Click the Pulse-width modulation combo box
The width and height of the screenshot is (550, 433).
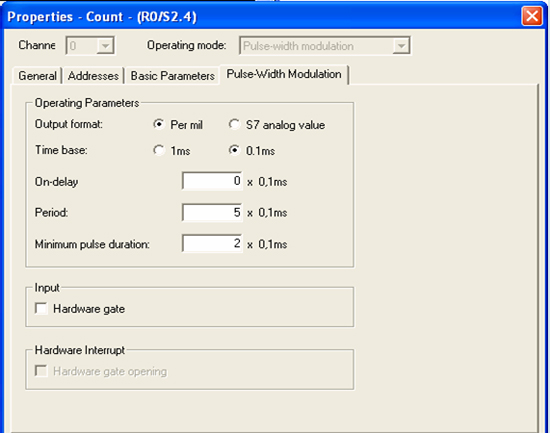pos(325,46)
